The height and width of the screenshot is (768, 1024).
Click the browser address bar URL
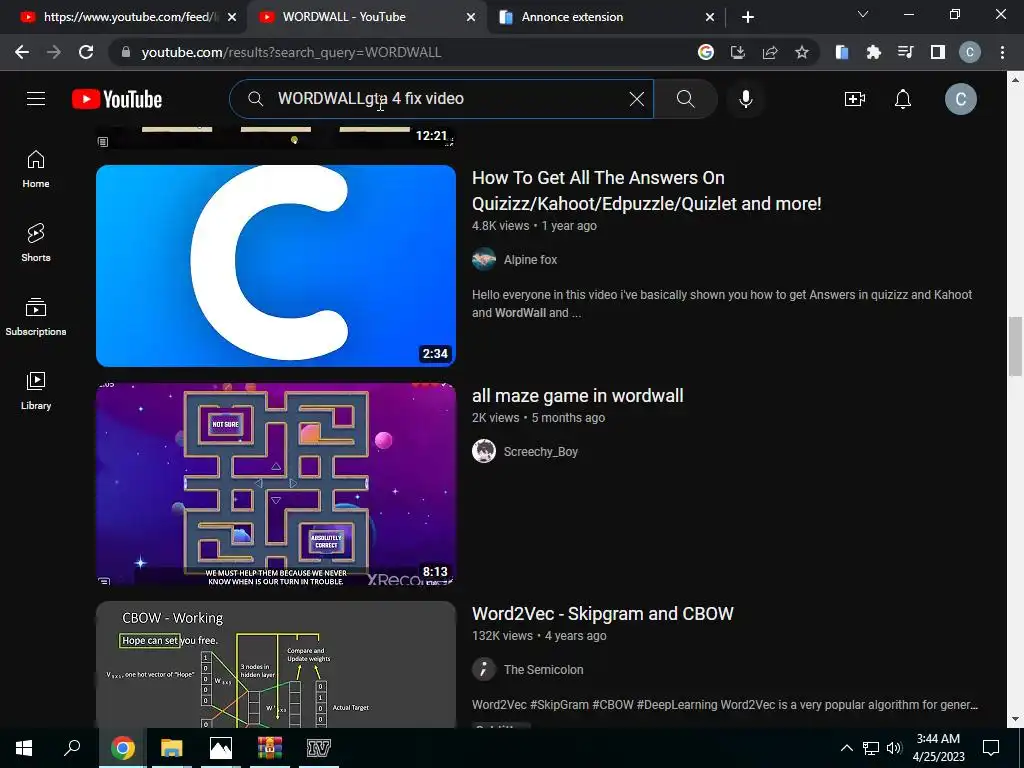tap(291, 52)
